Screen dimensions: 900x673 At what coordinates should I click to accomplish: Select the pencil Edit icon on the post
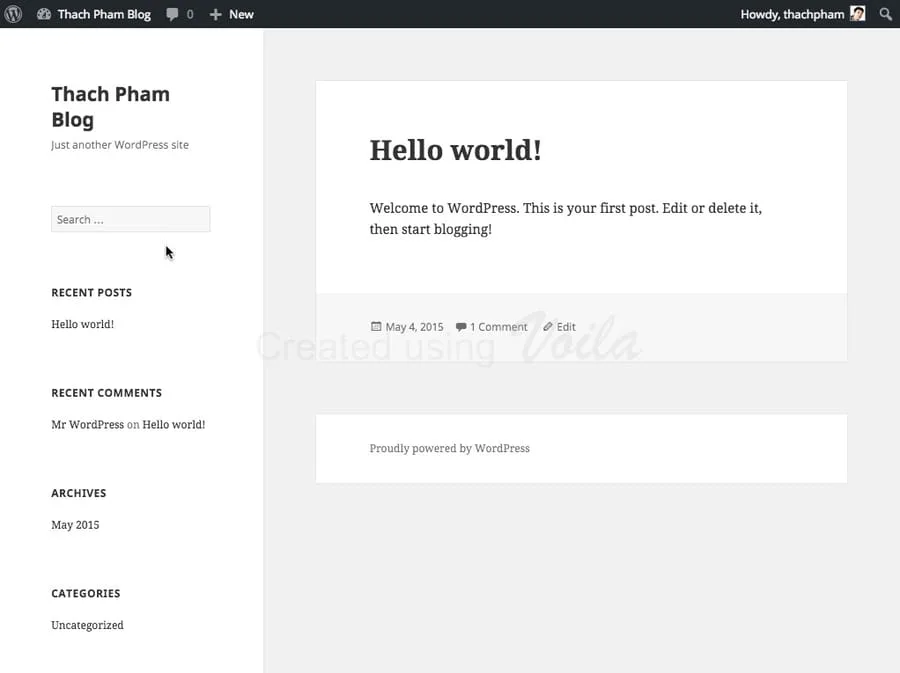click(548, 326)
